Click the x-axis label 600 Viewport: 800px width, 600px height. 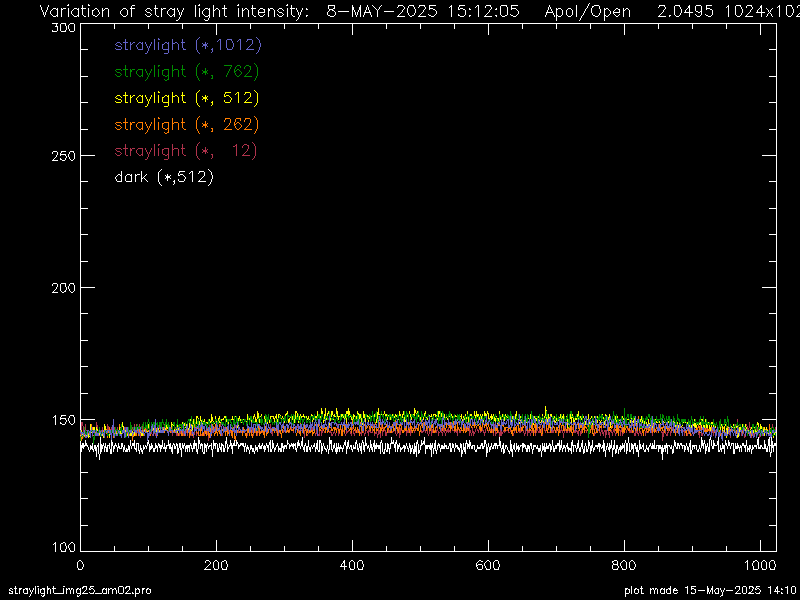click(488, 565)
